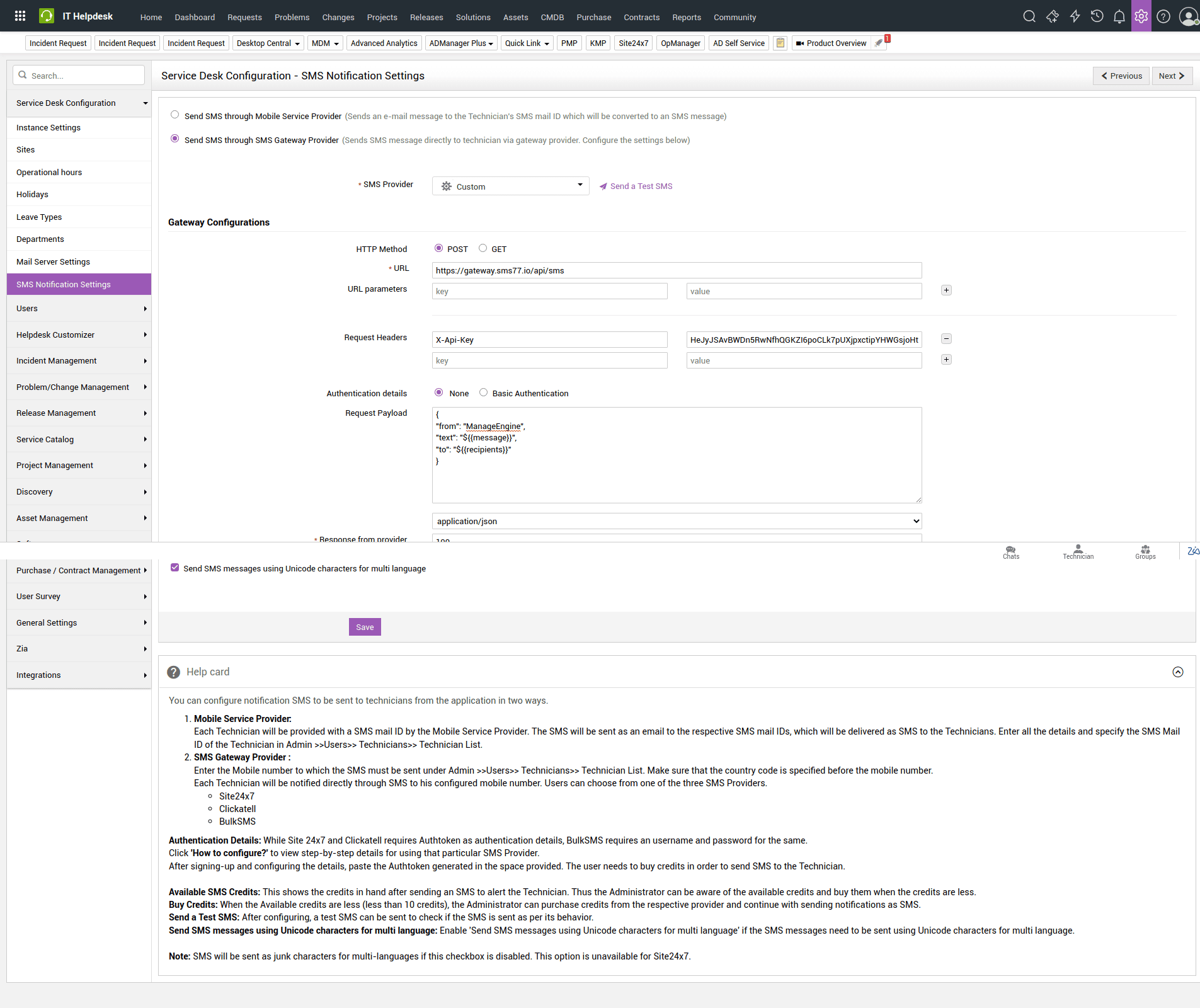Screen dimensions: 1200x1008
Task: Open the recent history clock icon
Action: [1097, 16]
